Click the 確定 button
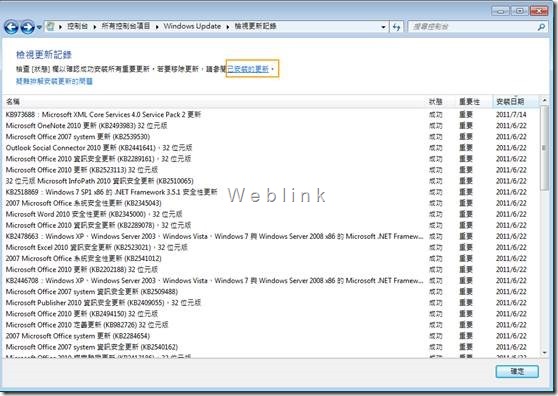This screenshot has height=396, width=558. 517,371
